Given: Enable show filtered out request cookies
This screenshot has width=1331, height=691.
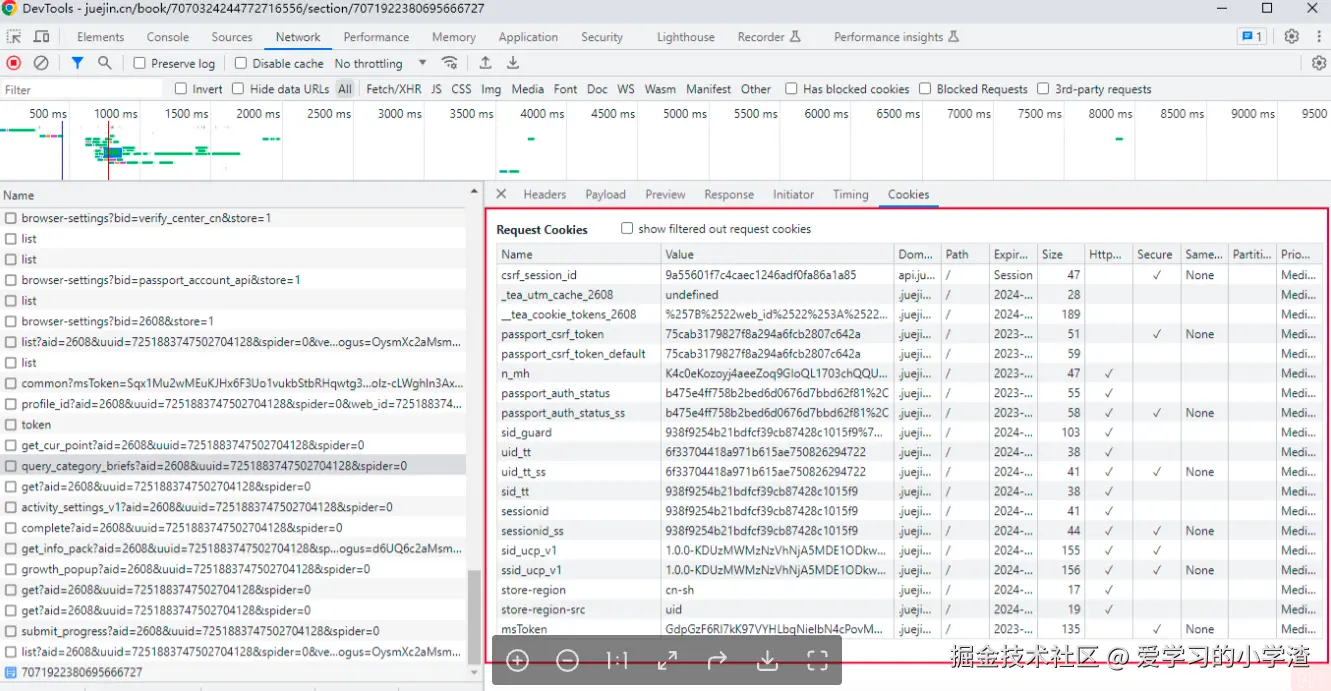Looking at the screenshot, I should [627, 229].
